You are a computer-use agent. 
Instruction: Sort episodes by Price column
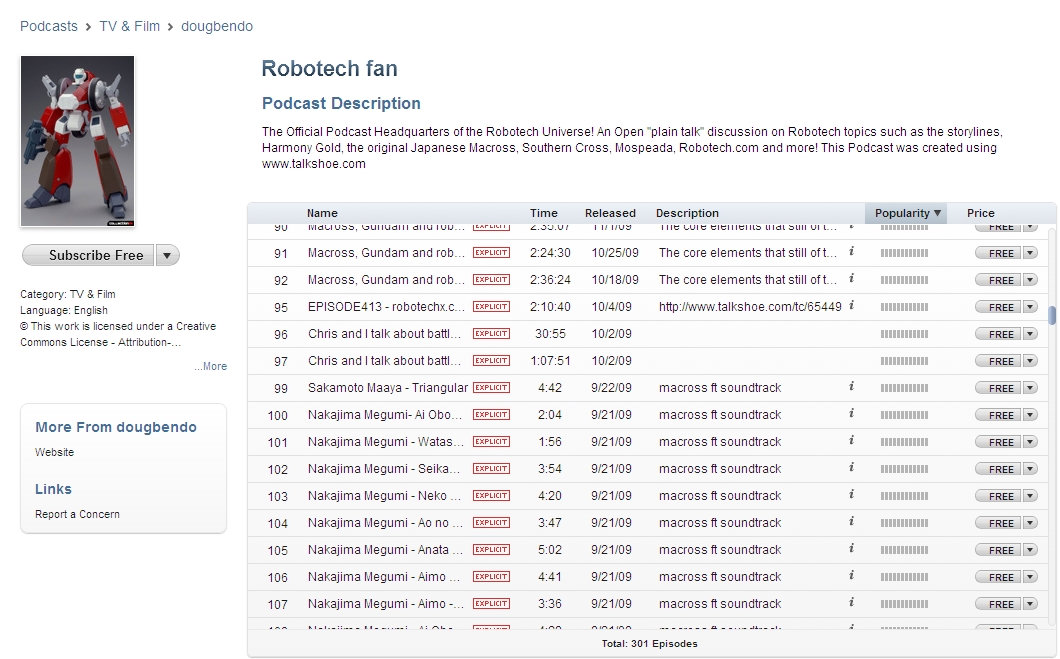980,213
